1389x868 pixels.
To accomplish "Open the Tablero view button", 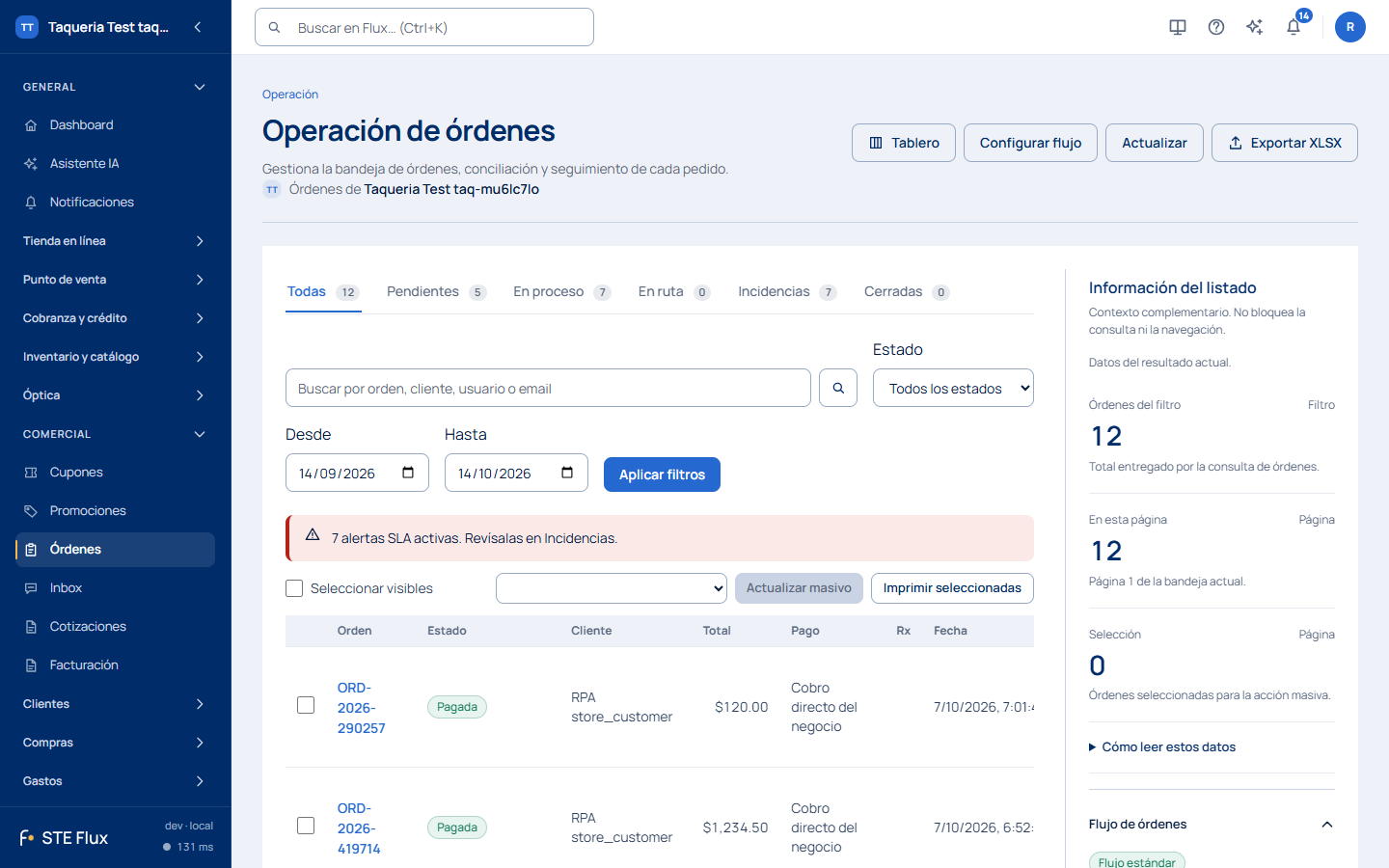I will [x=904, y=143].
